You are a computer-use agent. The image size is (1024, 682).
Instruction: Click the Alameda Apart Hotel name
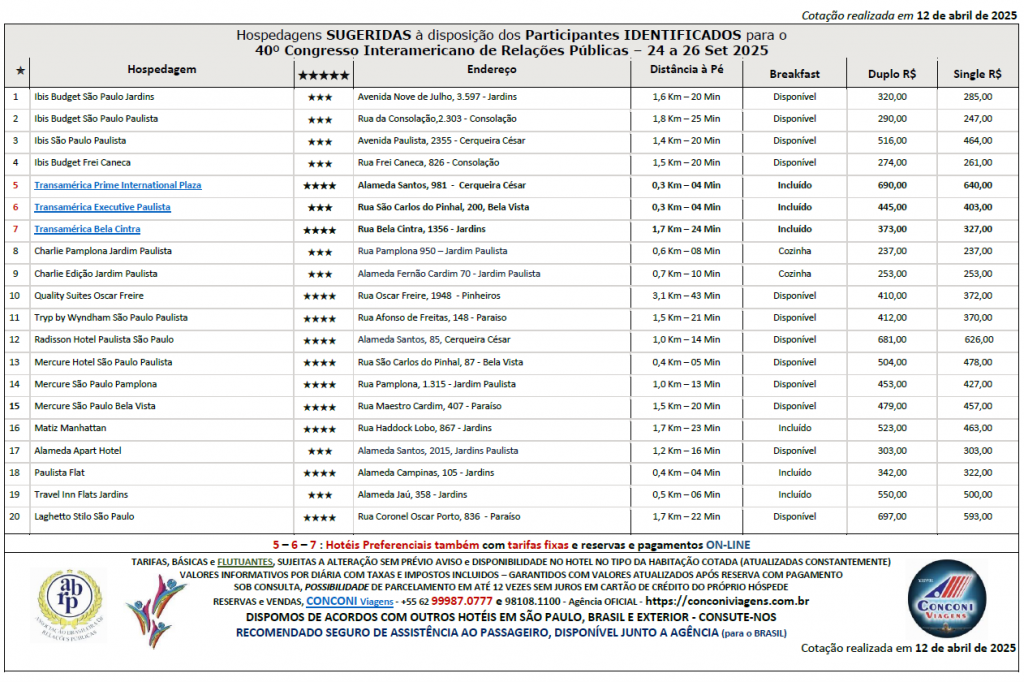[x=78, y=451]
